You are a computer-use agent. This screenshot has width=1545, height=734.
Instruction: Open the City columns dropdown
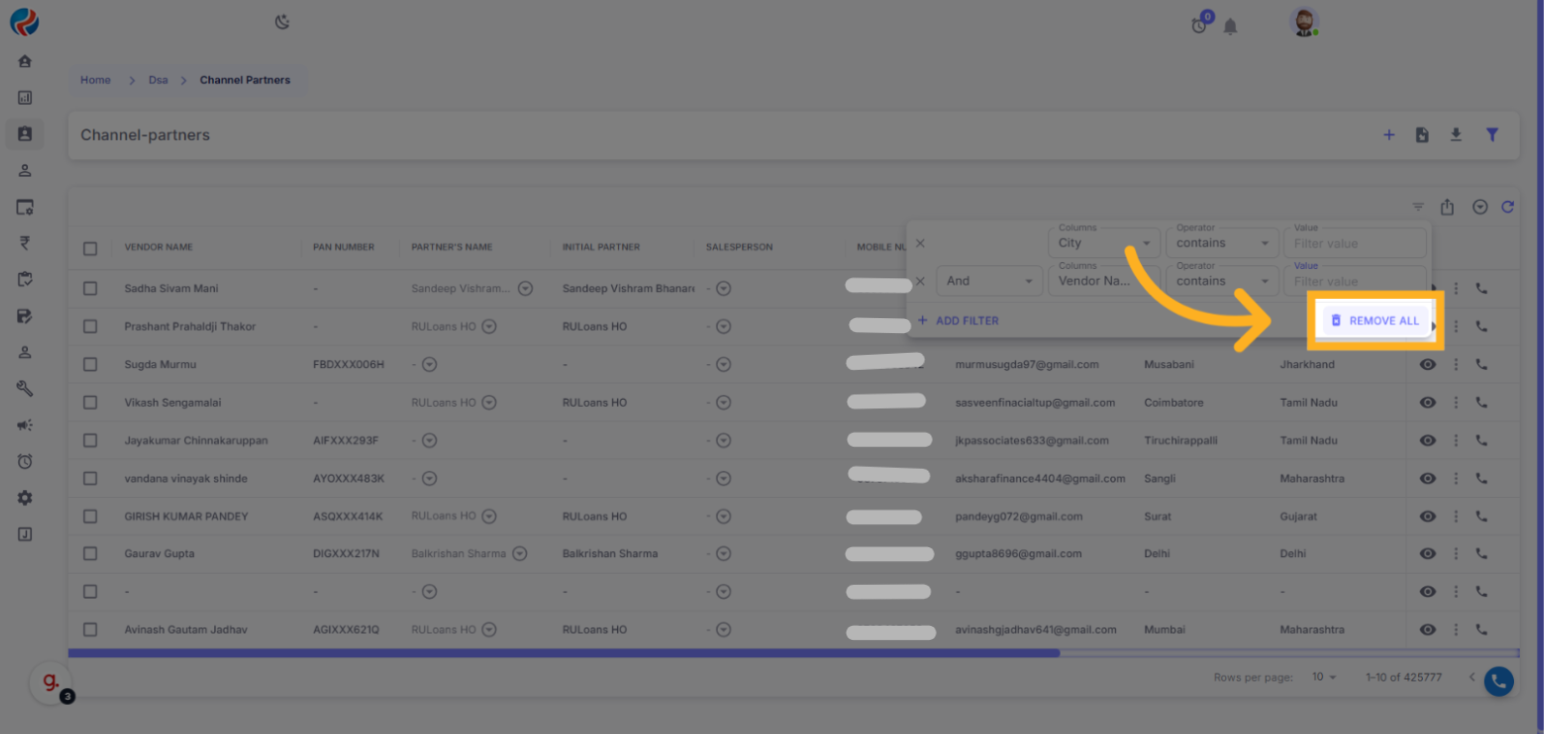[1103, 243]
